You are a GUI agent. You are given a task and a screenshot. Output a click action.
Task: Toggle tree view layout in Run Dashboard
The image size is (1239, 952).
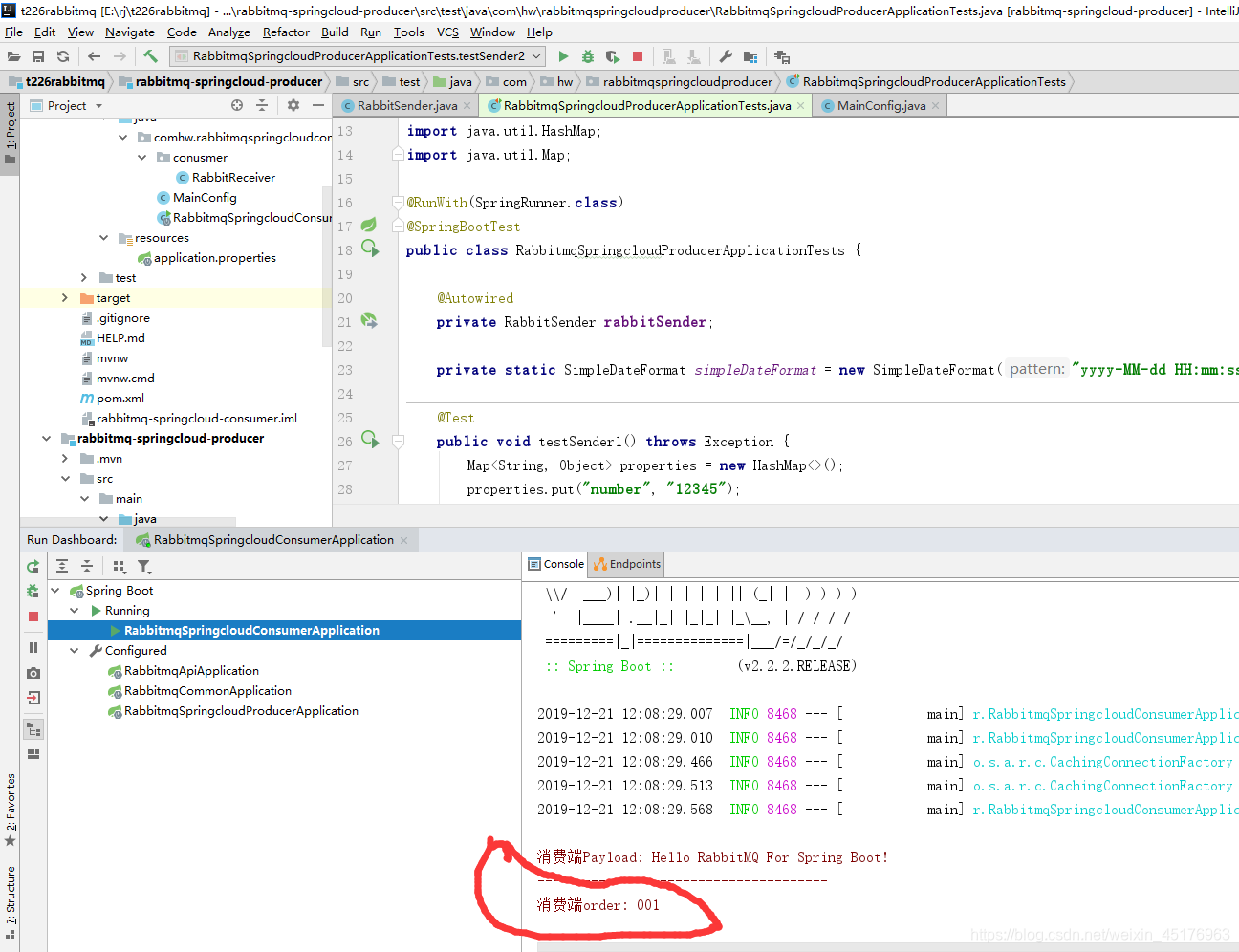click(33, 730)
